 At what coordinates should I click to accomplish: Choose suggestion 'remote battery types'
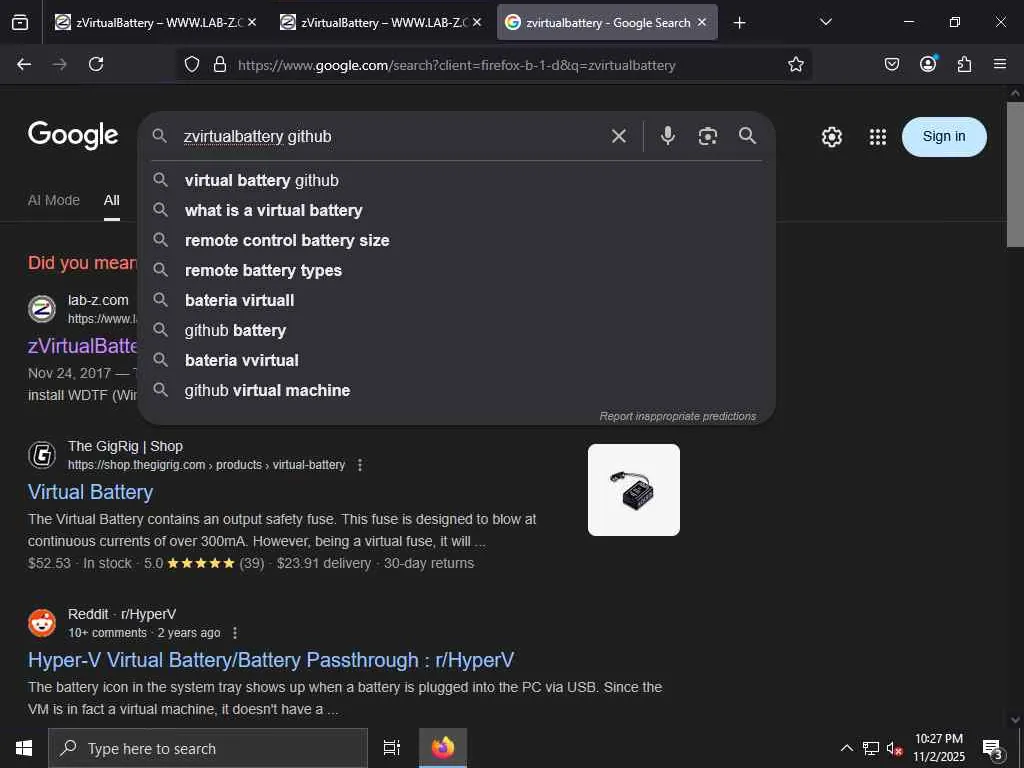[x=457, y=270]
